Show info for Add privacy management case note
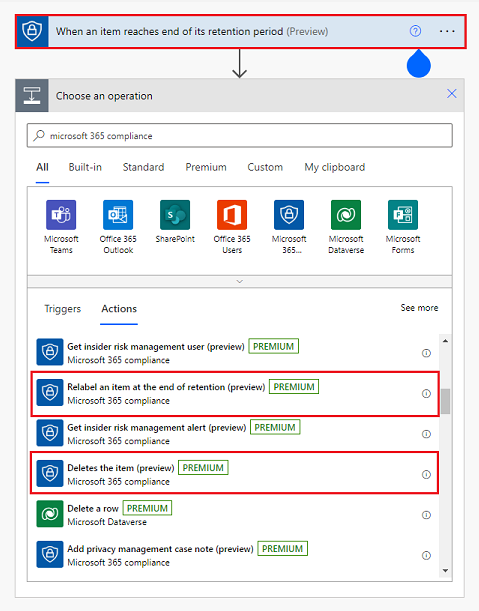Viewport: 479px width, 611px height. pos(426,556)
